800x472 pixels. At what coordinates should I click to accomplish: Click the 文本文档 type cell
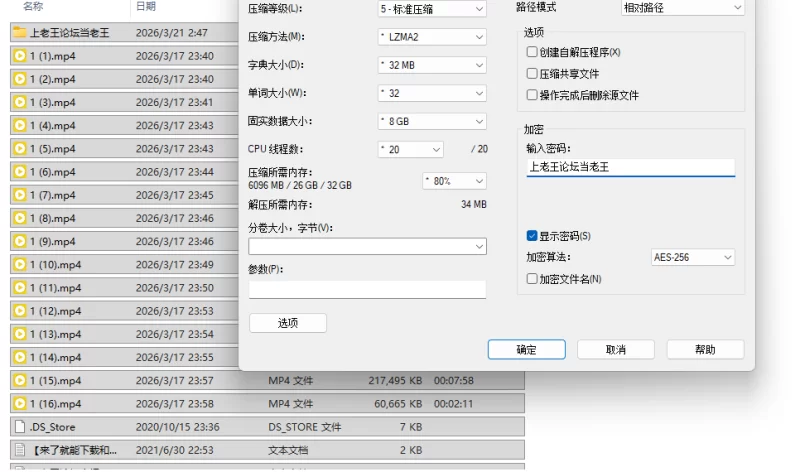click(x=288, y=450)
